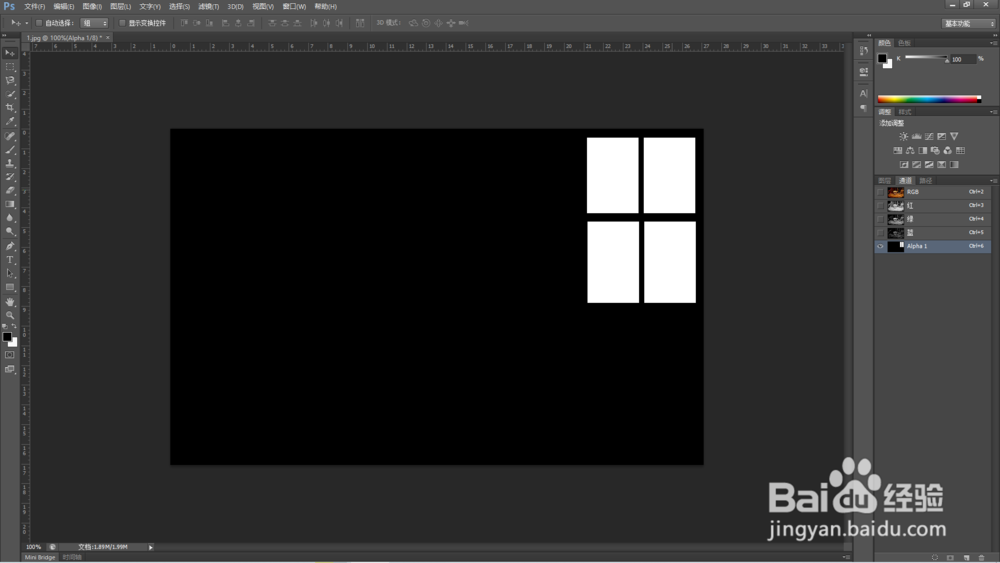Add an Exposure adjustment

coord(941,136)
